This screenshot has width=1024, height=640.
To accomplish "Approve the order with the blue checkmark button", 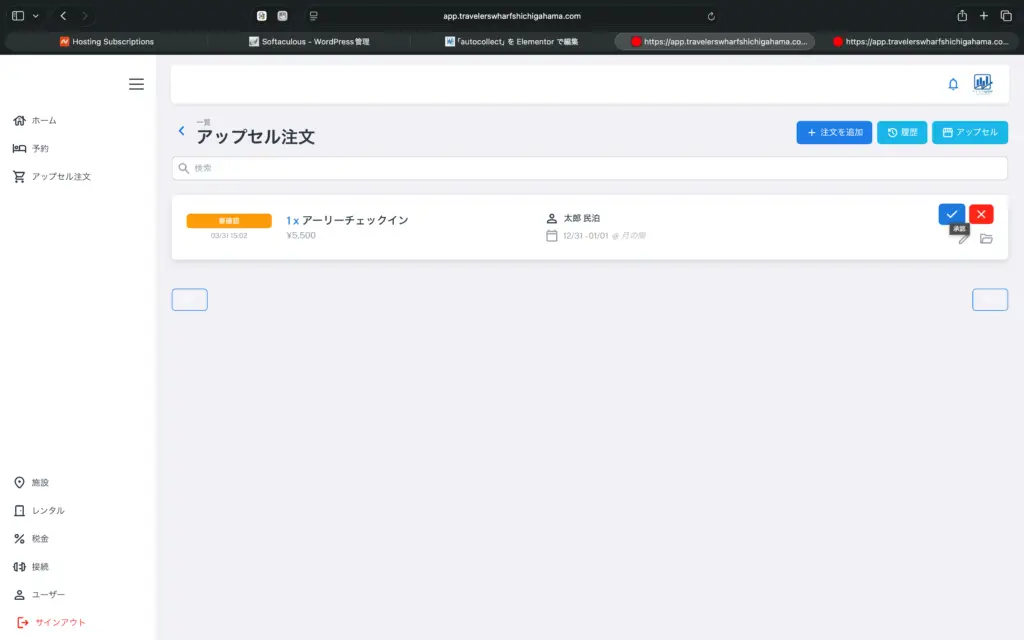I will 951,214.
